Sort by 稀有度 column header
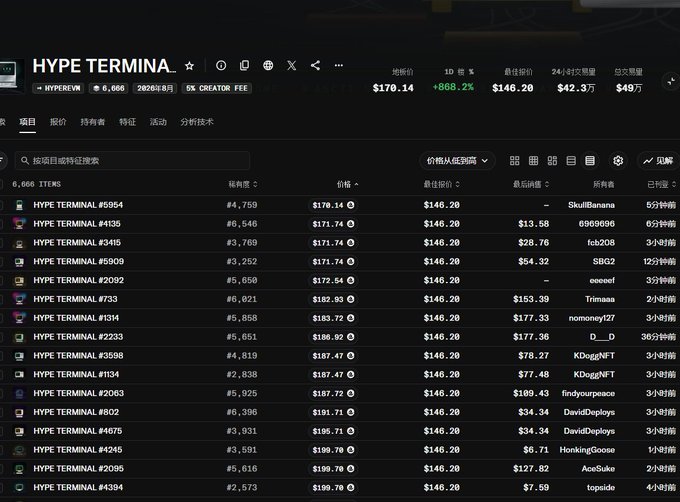680x502 pixels. (243, 184)
